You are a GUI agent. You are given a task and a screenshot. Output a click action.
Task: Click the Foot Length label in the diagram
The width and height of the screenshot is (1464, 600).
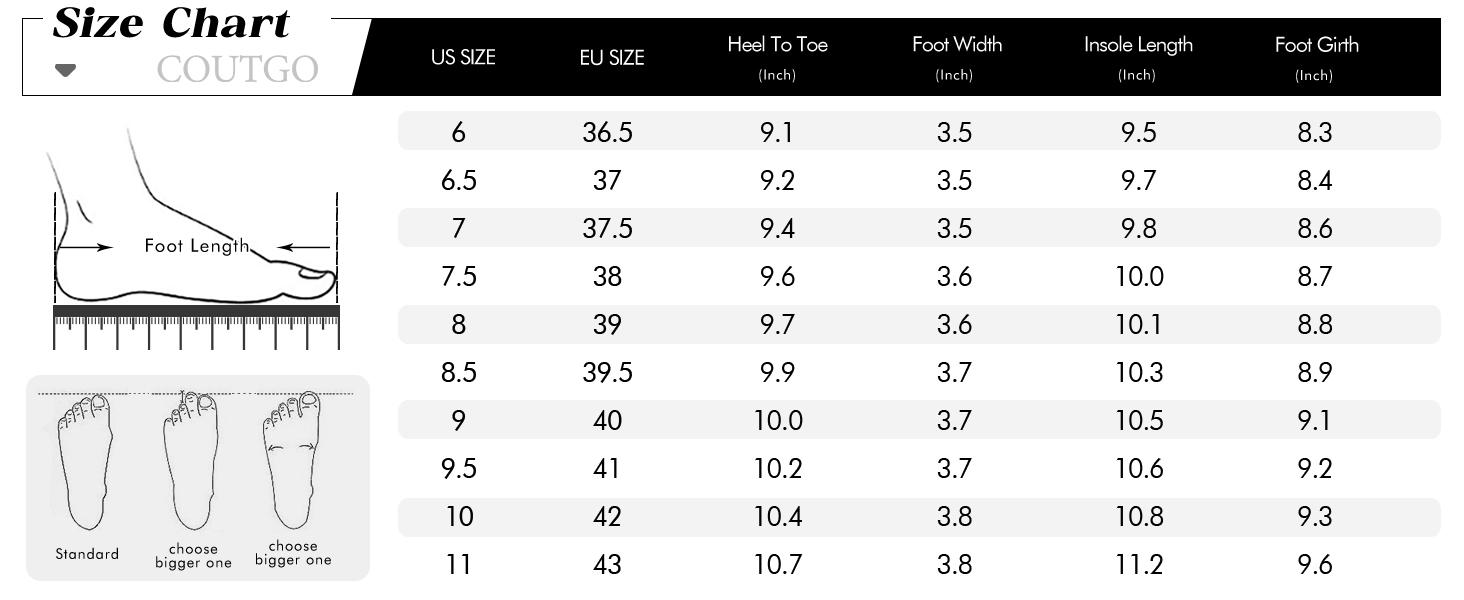[196, 246]
